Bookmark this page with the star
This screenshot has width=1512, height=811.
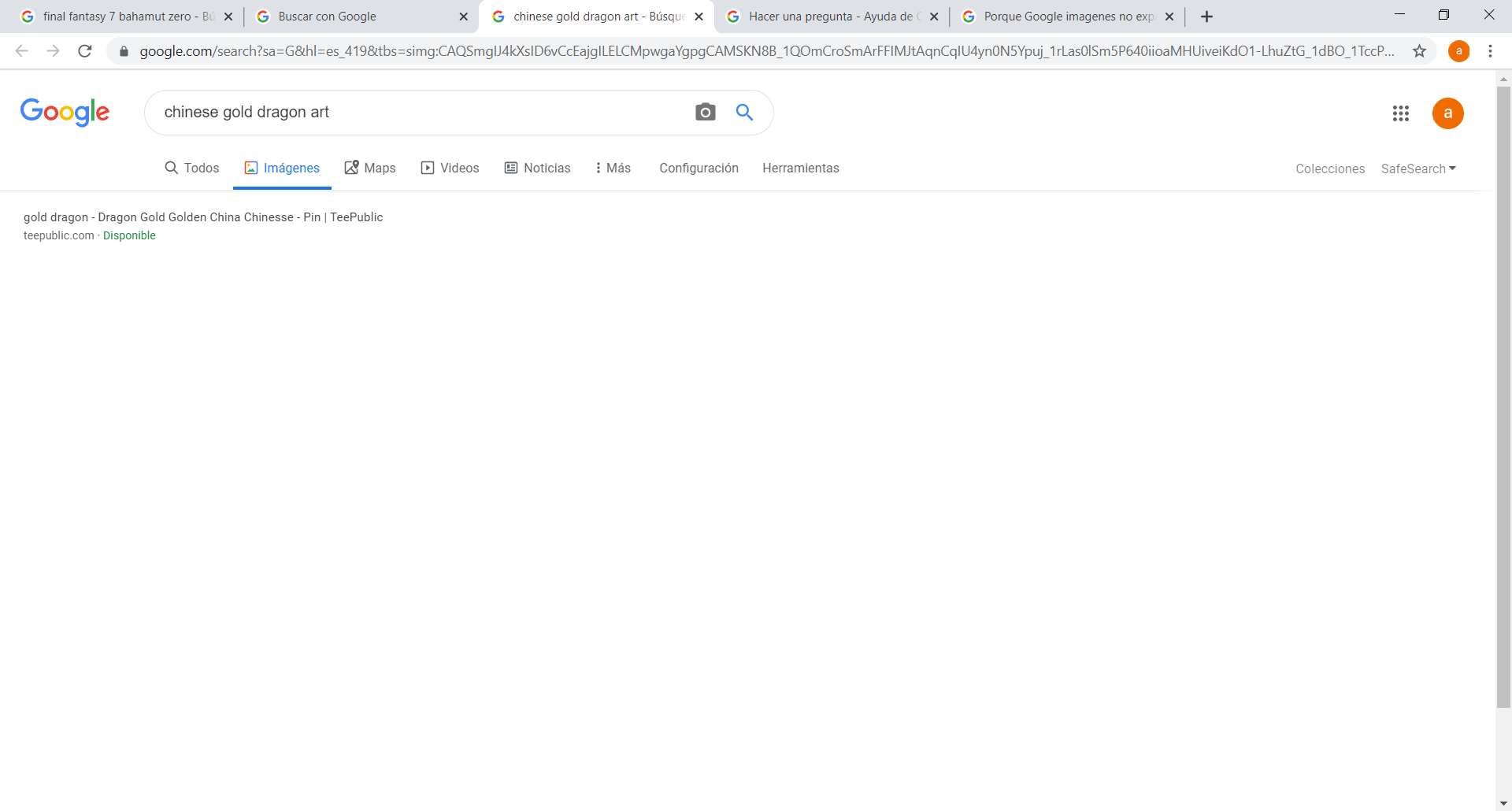coord(1419,51)
